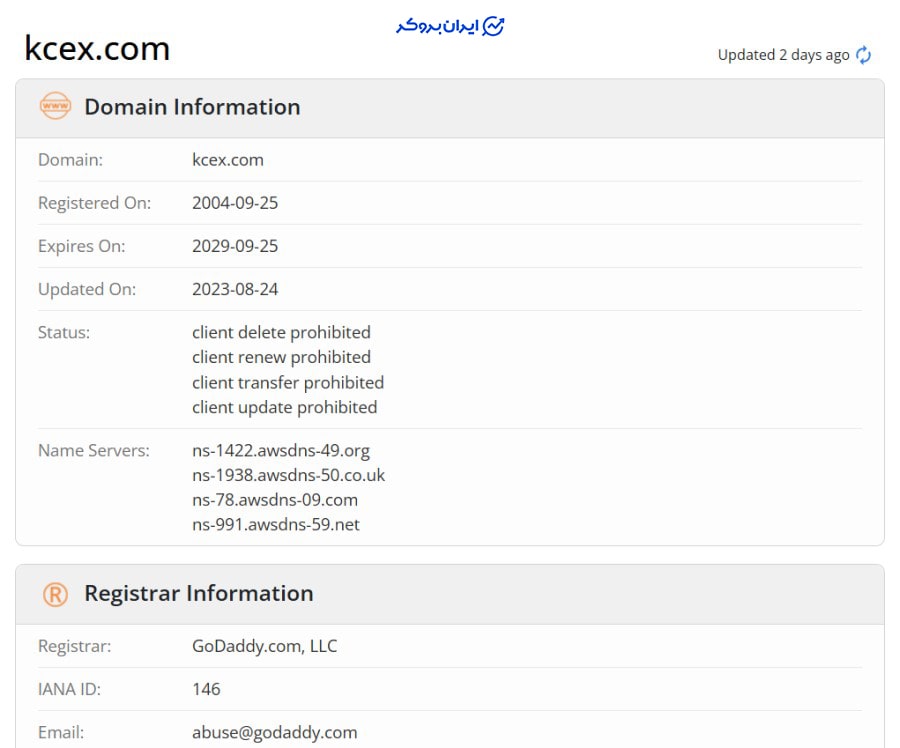Image resolution: width=900 pixels, height=748 pixels.
Task: Select expiry date 2029-09-25
Action: coord(235,246)
